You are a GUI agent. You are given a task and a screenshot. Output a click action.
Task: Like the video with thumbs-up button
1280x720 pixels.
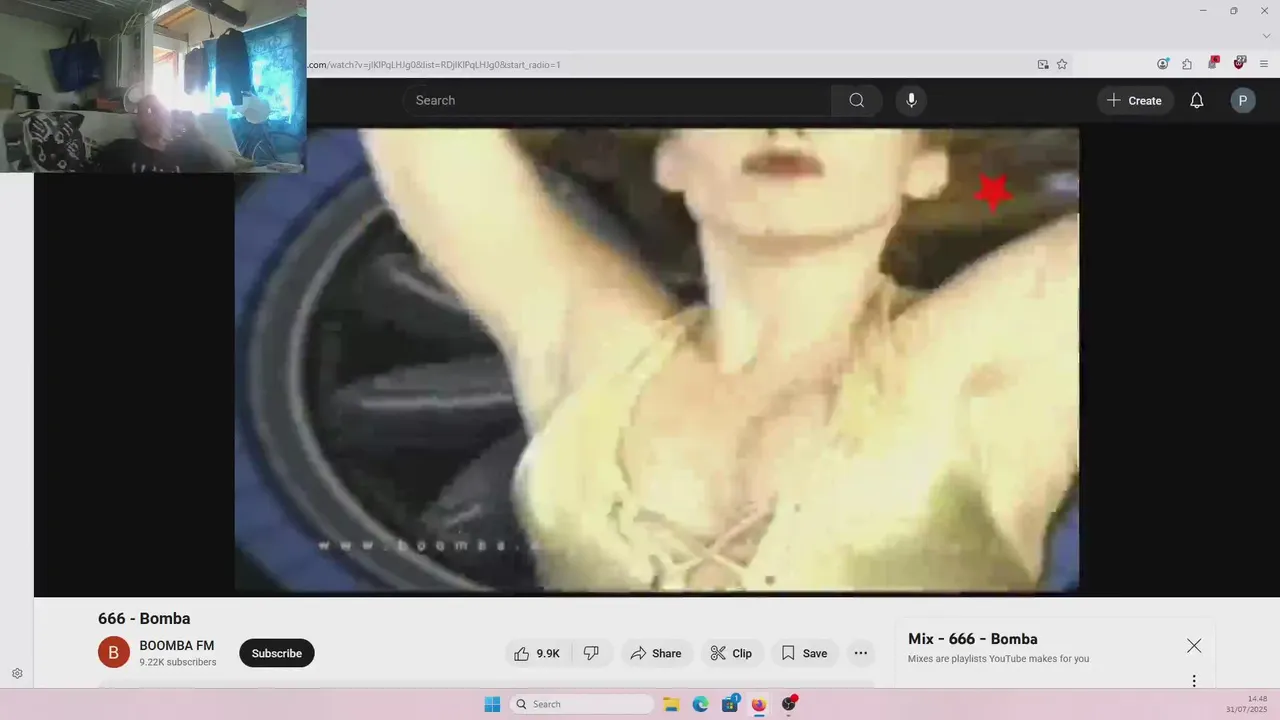click(x=536, y=653)
